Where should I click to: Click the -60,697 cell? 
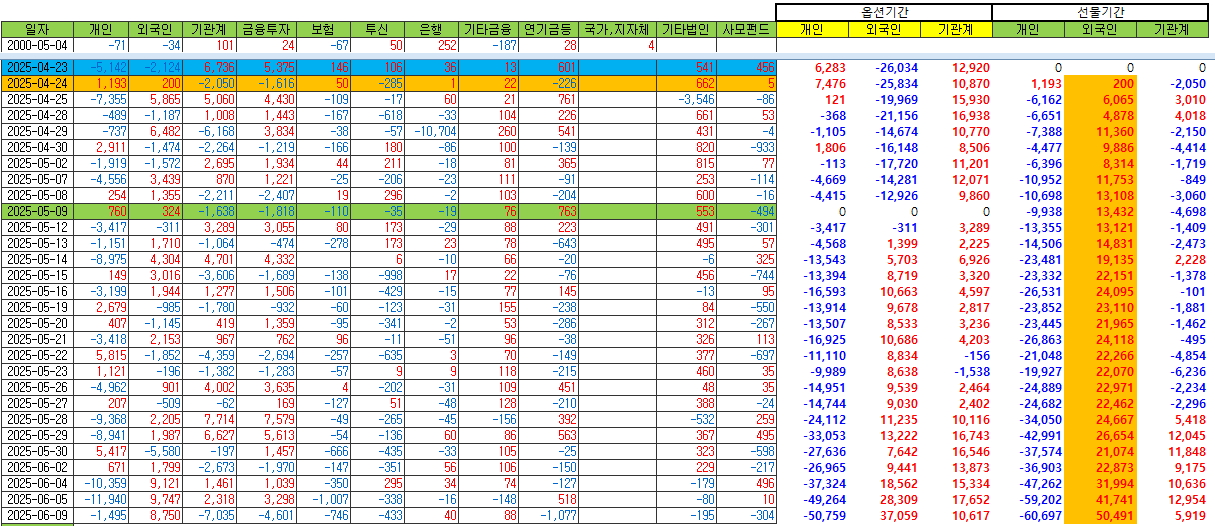pos(1027,516)
